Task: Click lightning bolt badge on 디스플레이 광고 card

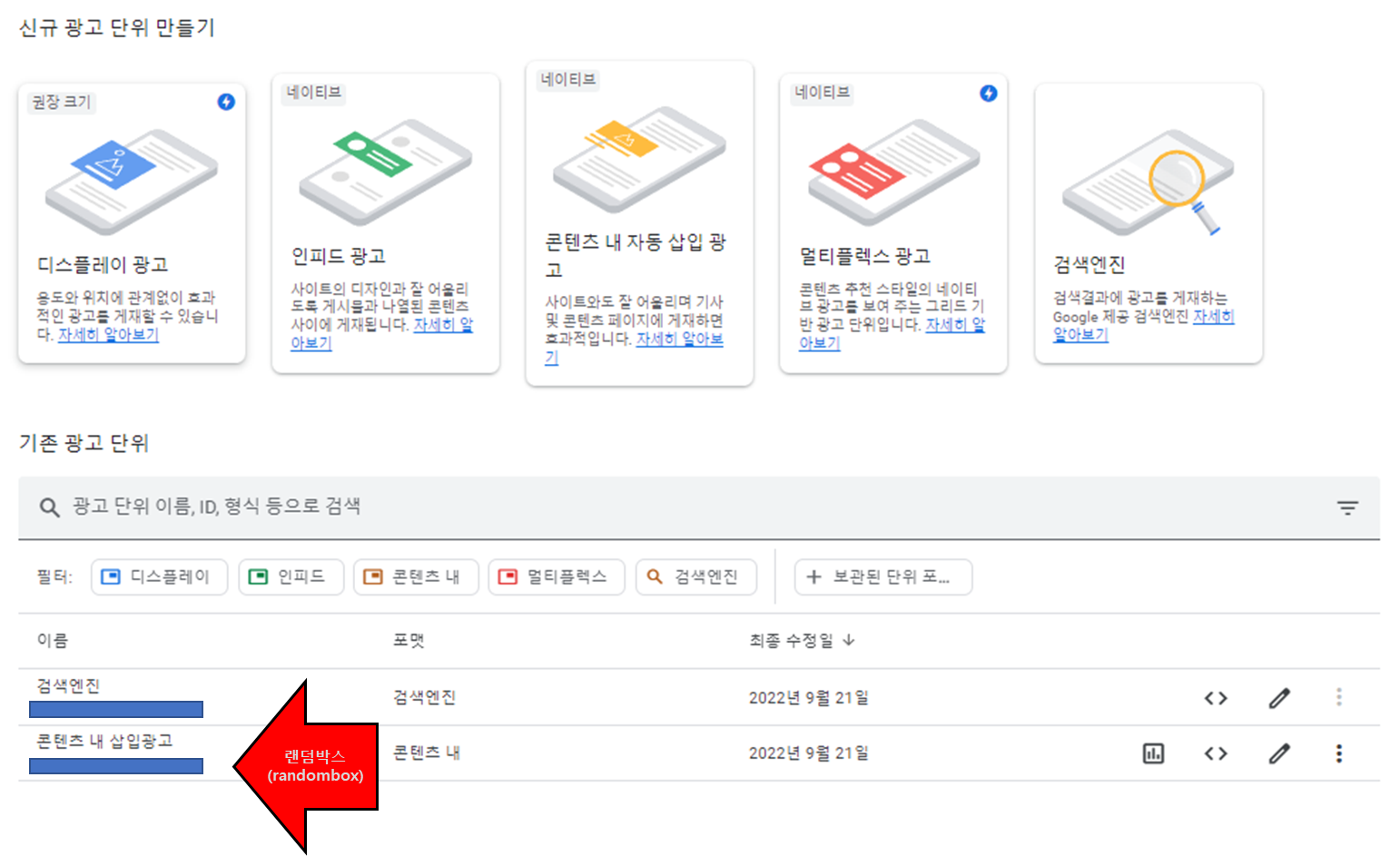Action: (x=225, y=103)
